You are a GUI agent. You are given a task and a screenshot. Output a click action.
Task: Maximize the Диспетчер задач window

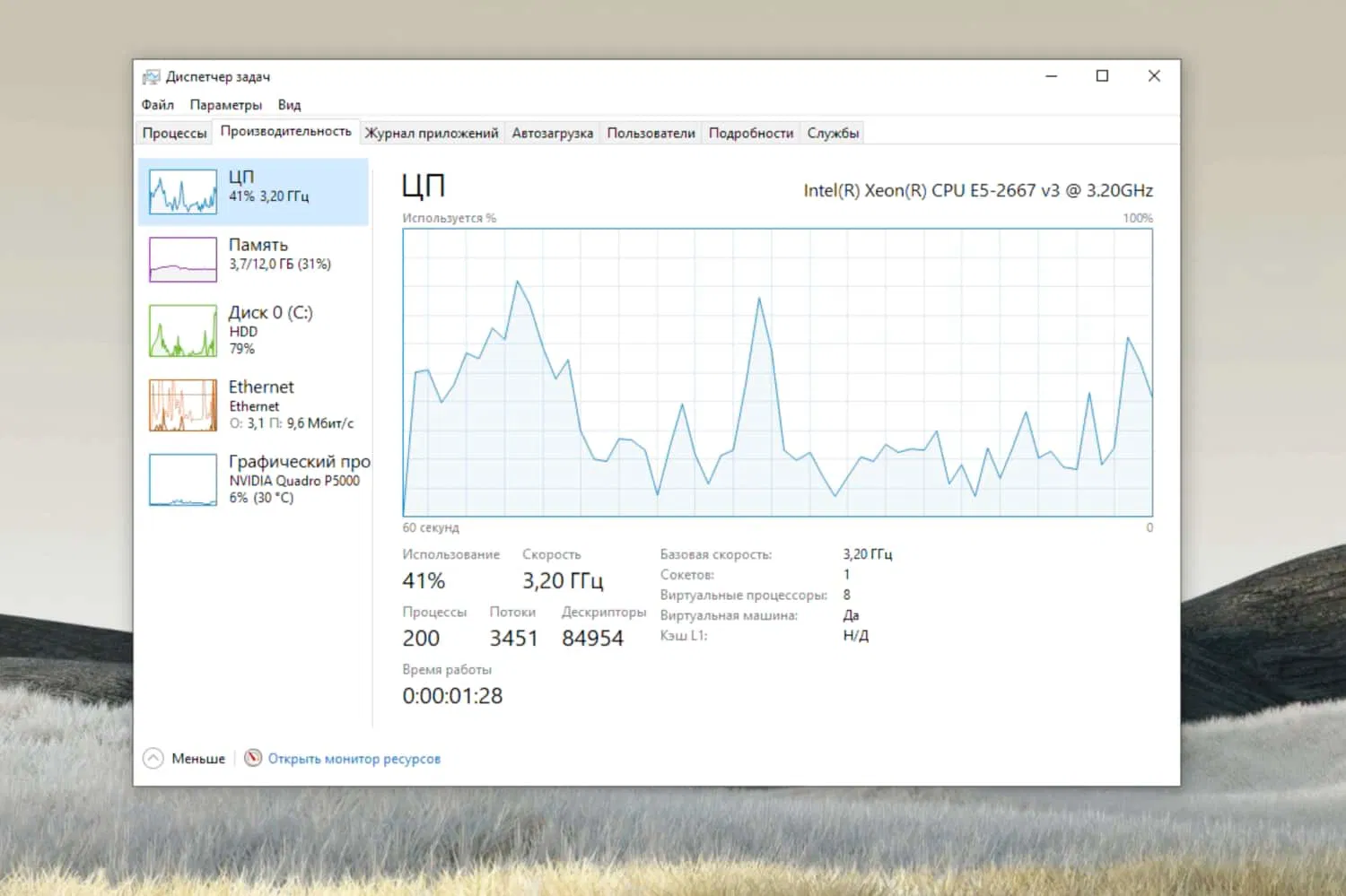pos(1103,76)
